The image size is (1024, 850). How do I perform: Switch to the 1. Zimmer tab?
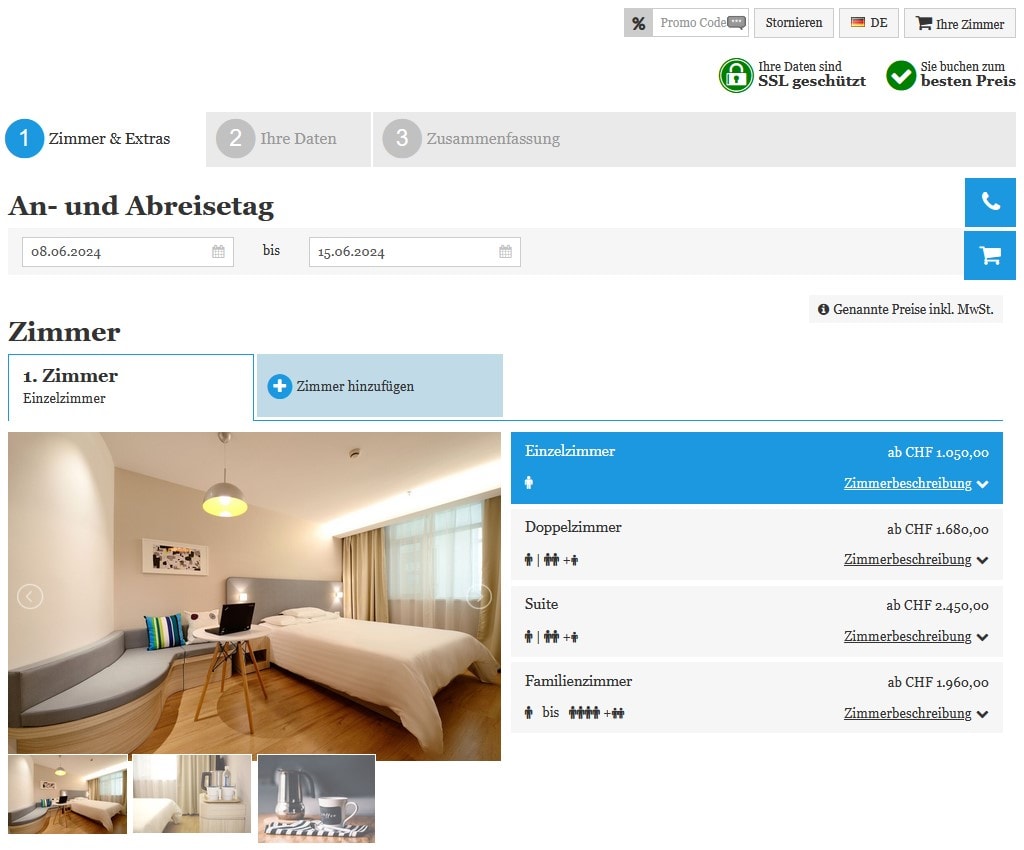click(x=130, y=387)
